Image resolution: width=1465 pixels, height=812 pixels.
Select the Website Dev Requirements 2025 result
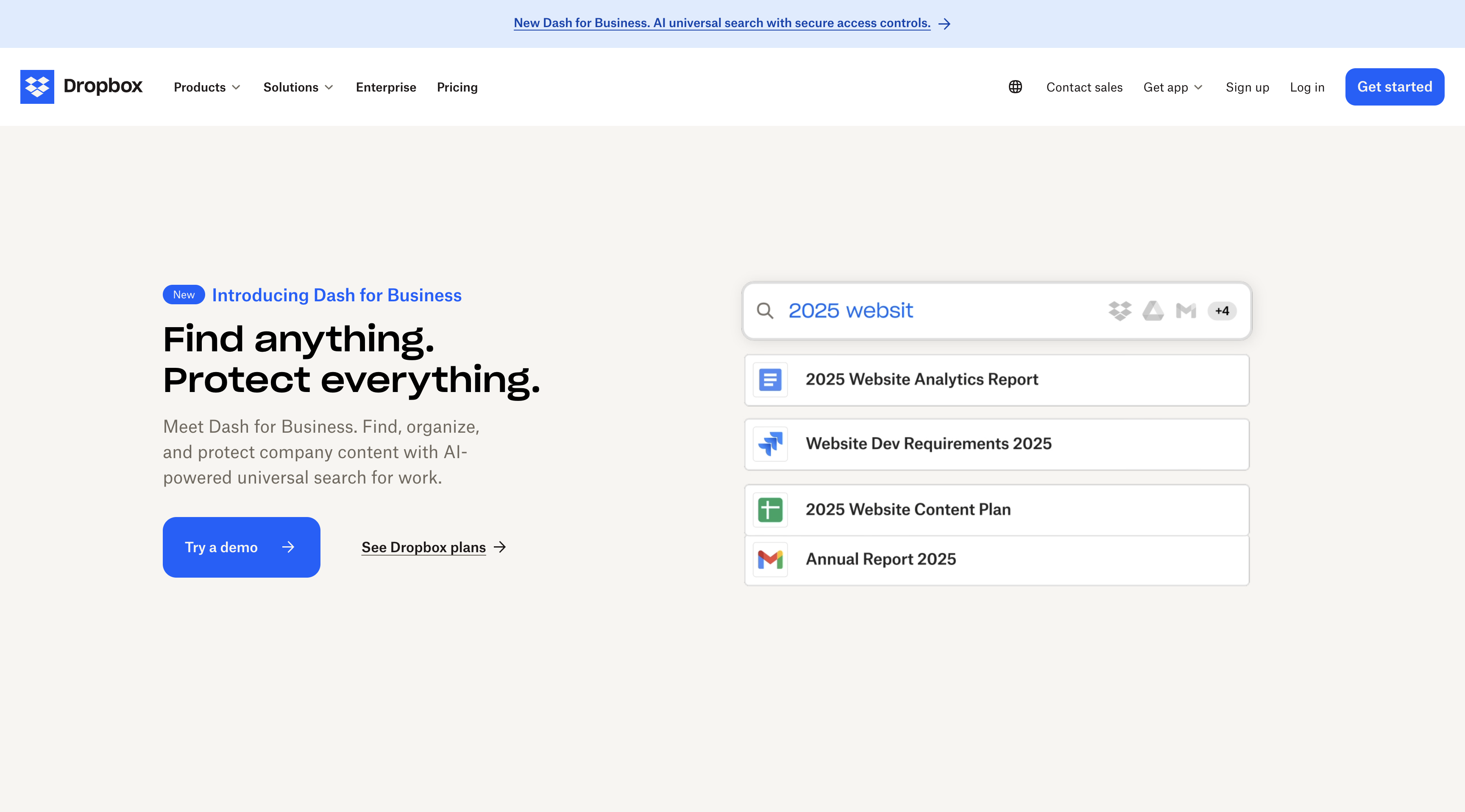[x=997, y=444]
